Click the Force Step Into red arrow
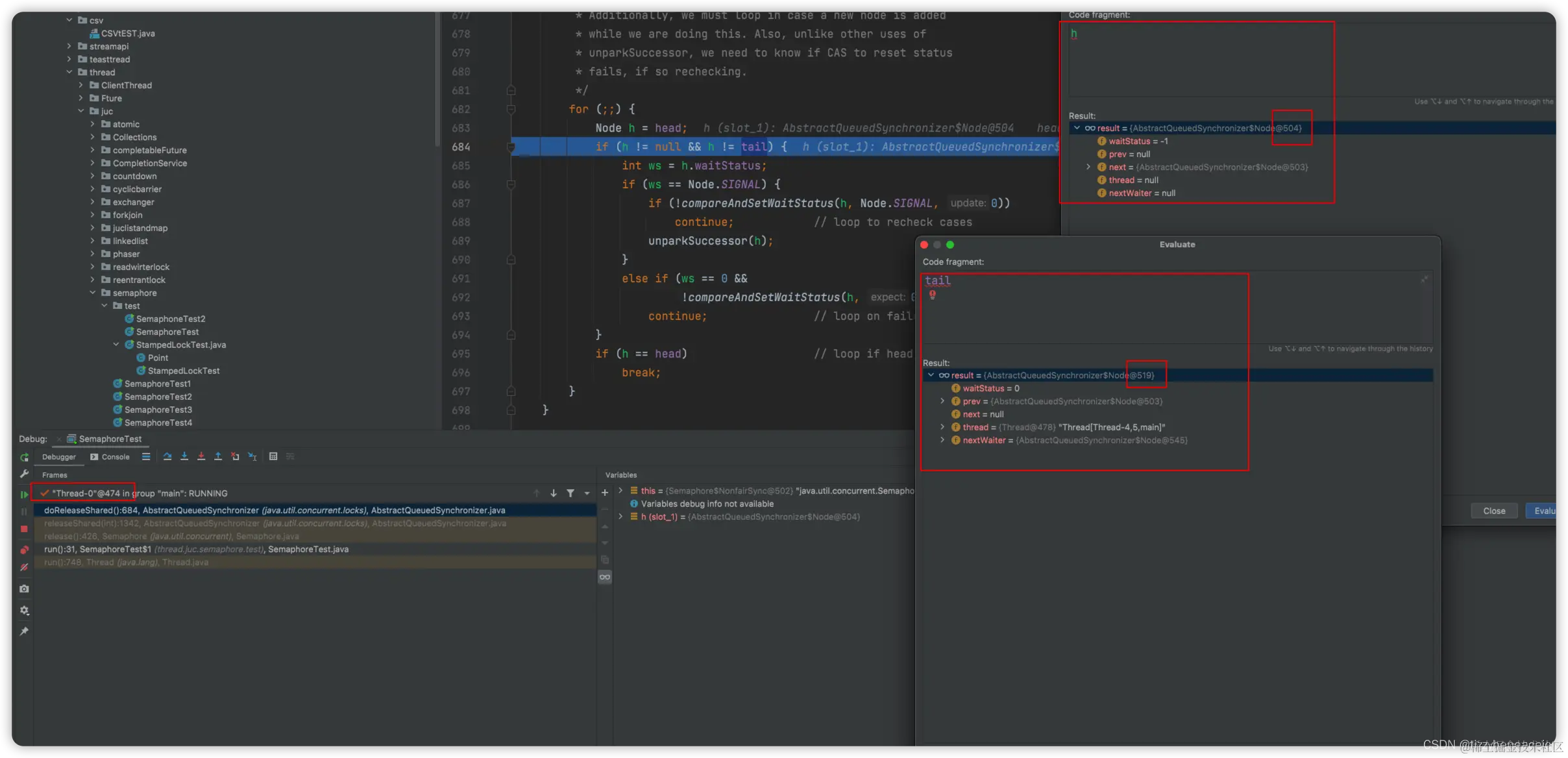Screen dimensions: 1568x758 point(201,456)
